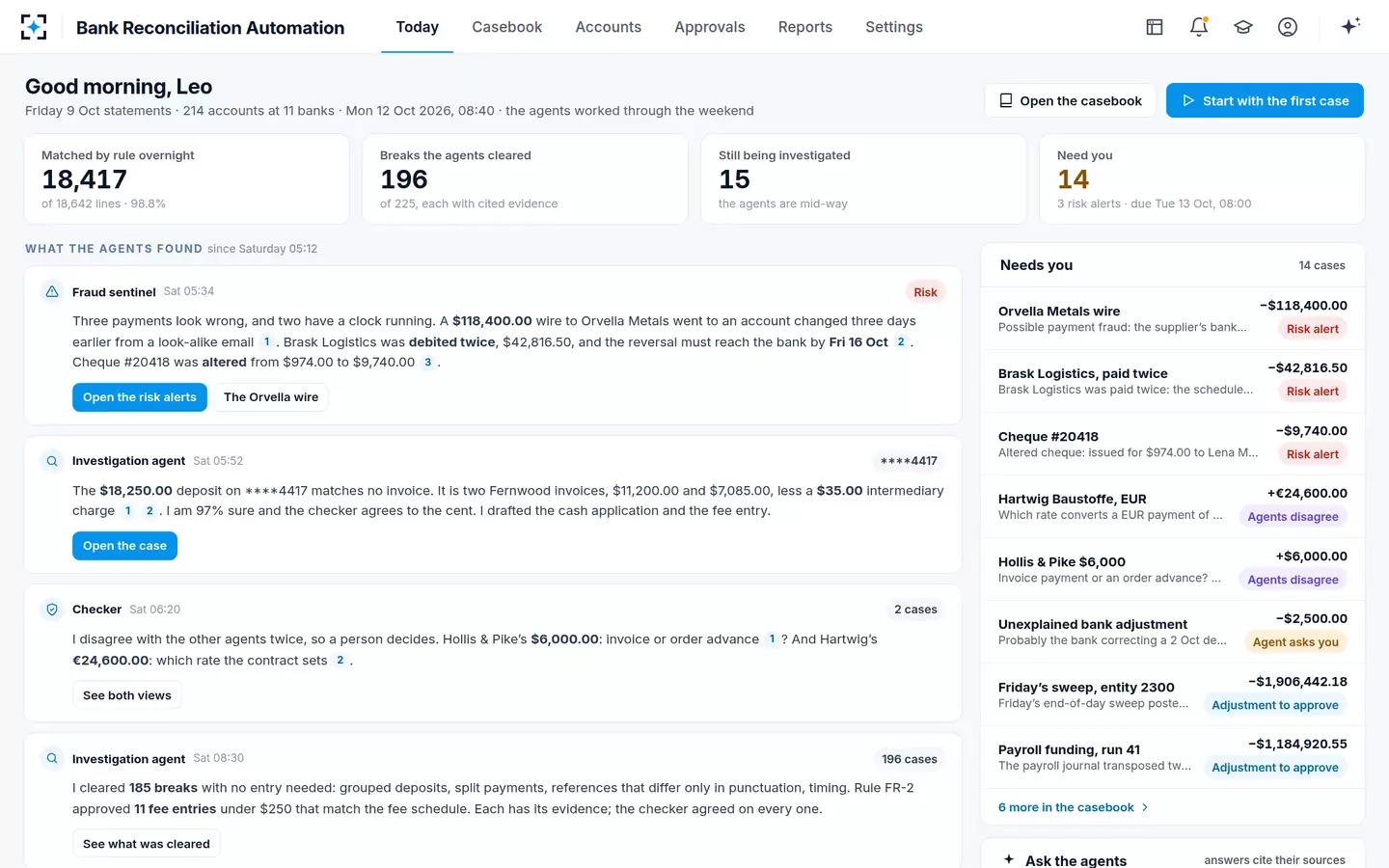Click the graduation cap icon
The width and height of the screenshot is (1389, 868).
pos(1243,27)
